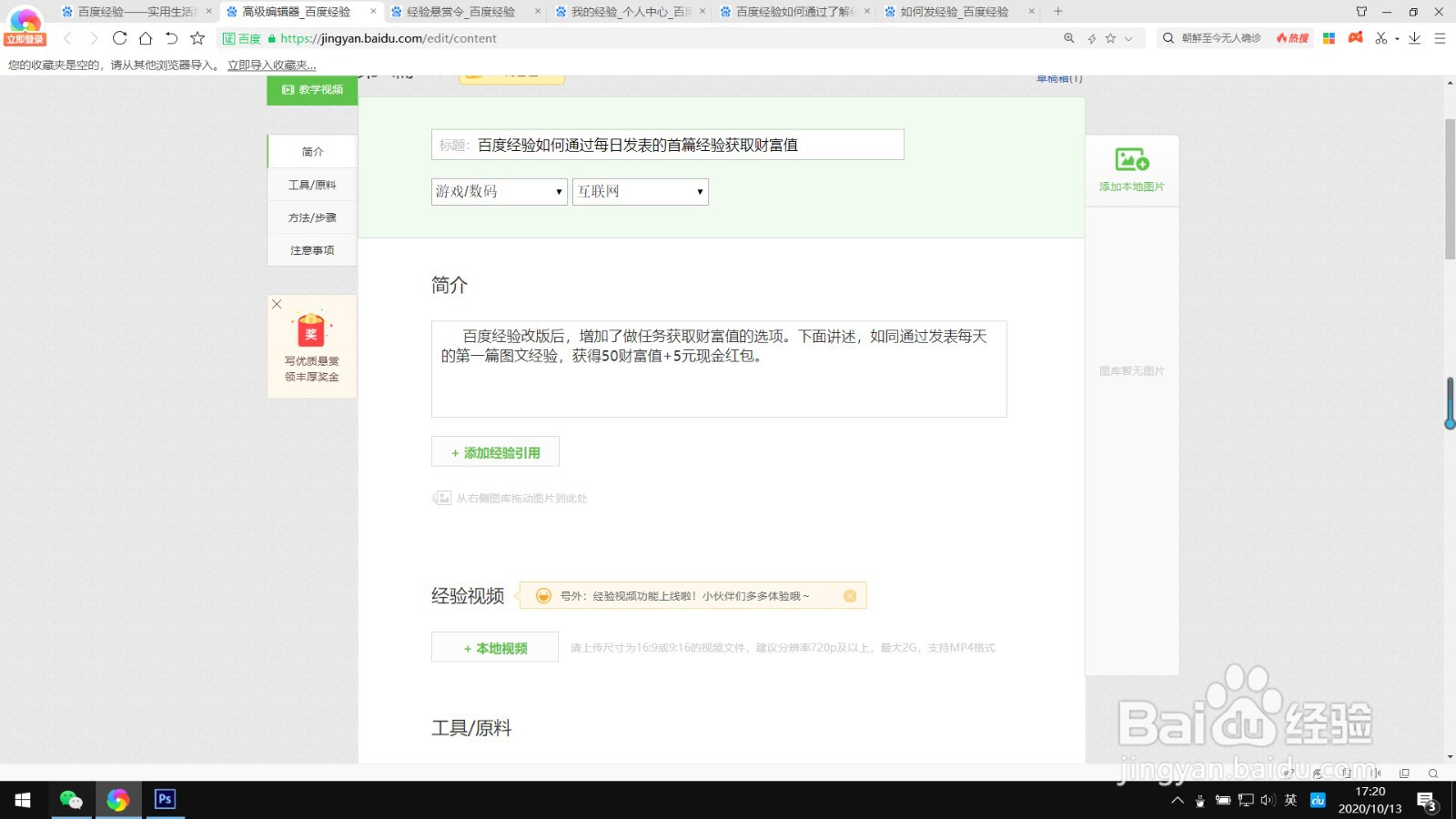This screenshot has height=819, width=1456.
Task: Click the undo/restore closed tab icon
Action: click(171, 38)
